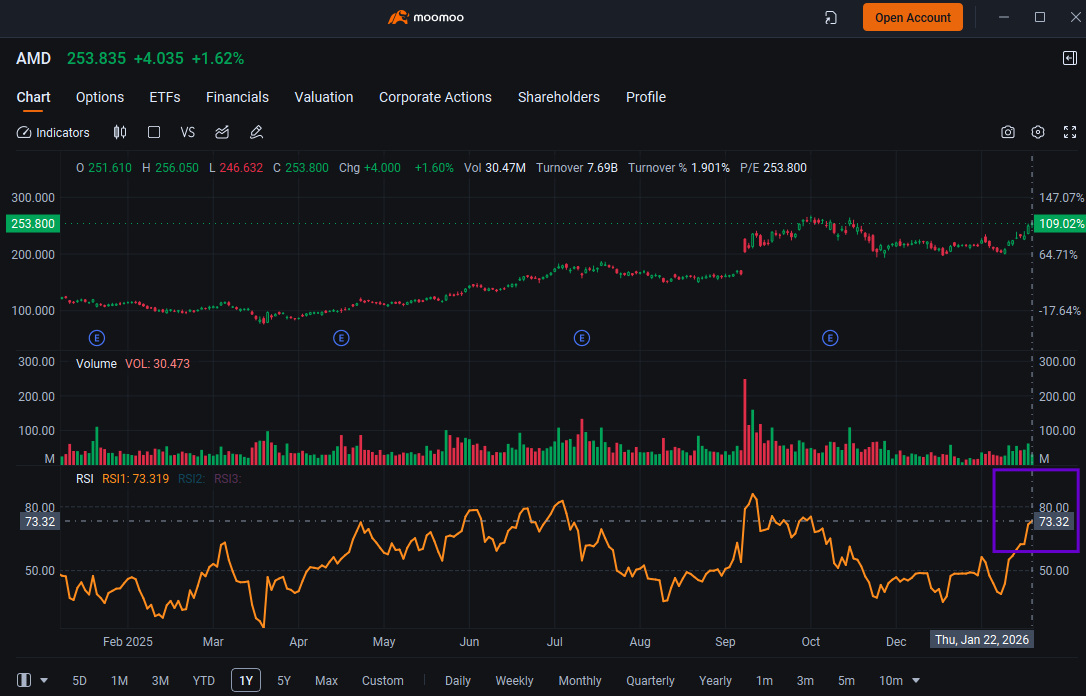Viewport: 1086px width, 696px height.
Task: Click the square frame toolbar icon
Action: [x=154, y=132]
